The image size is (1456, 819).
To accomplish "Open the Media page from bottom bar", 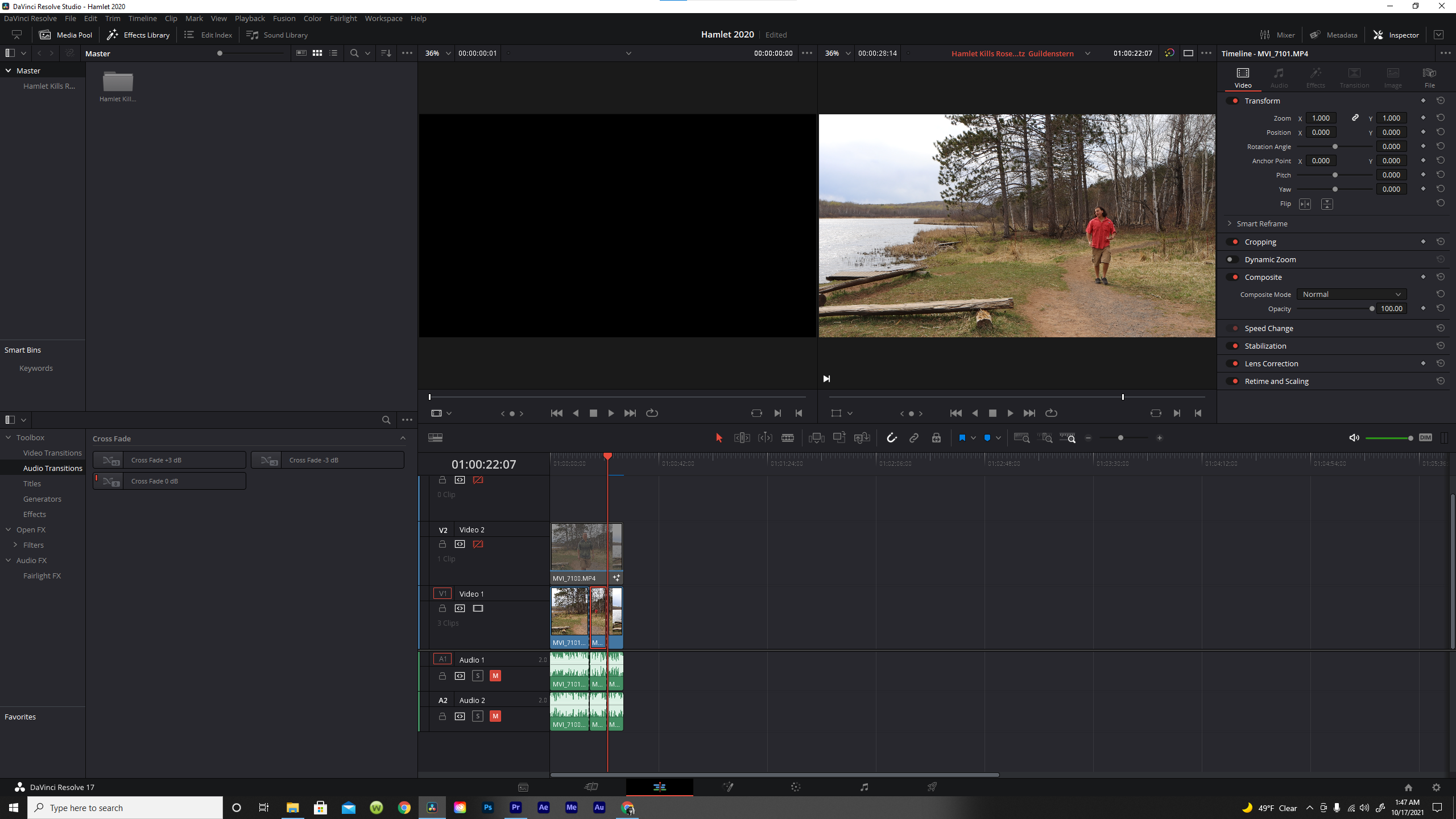I will (x=523, y=787).
